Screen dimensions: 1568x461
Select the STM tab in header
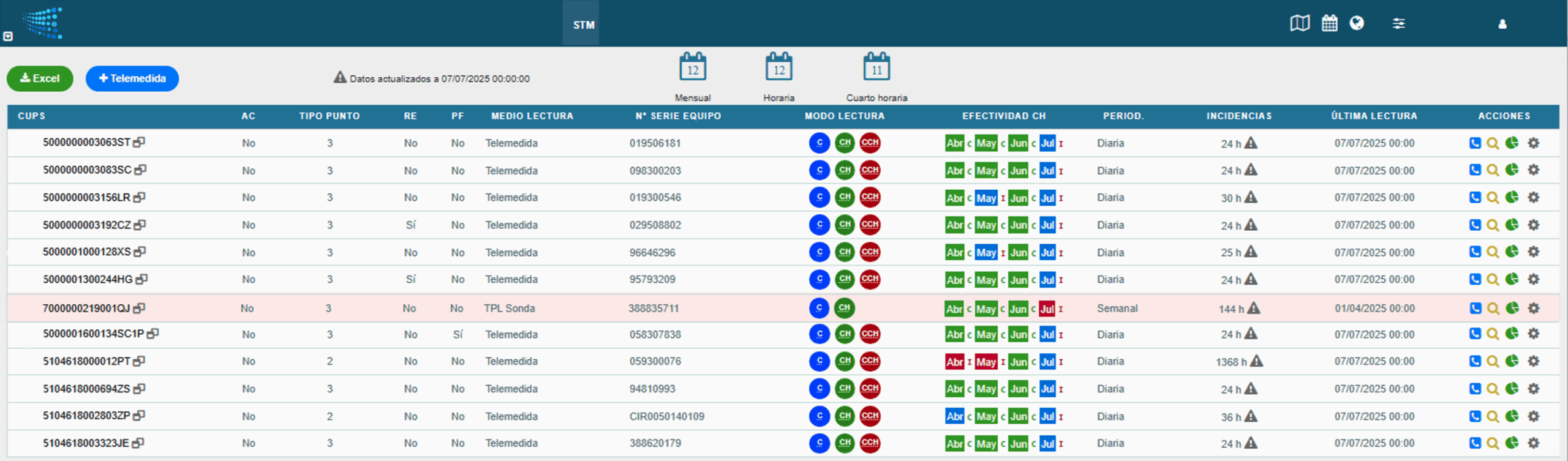point(583,25)
